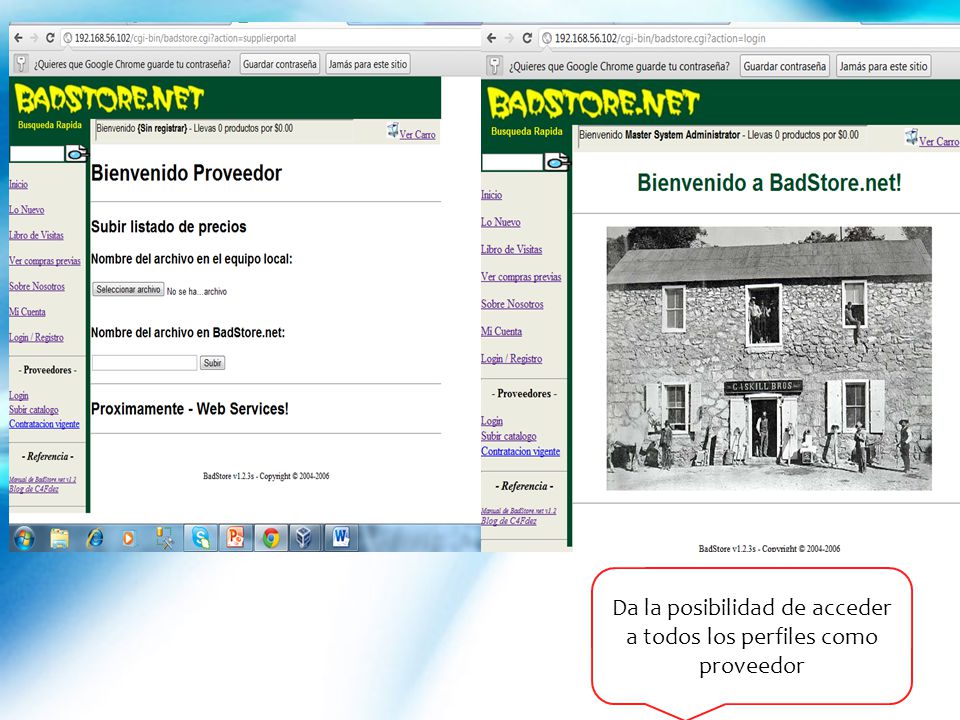This screenshot has width=960, height=720.
Task: Click the password key icon in left window
Action: (x=21, y=64)
